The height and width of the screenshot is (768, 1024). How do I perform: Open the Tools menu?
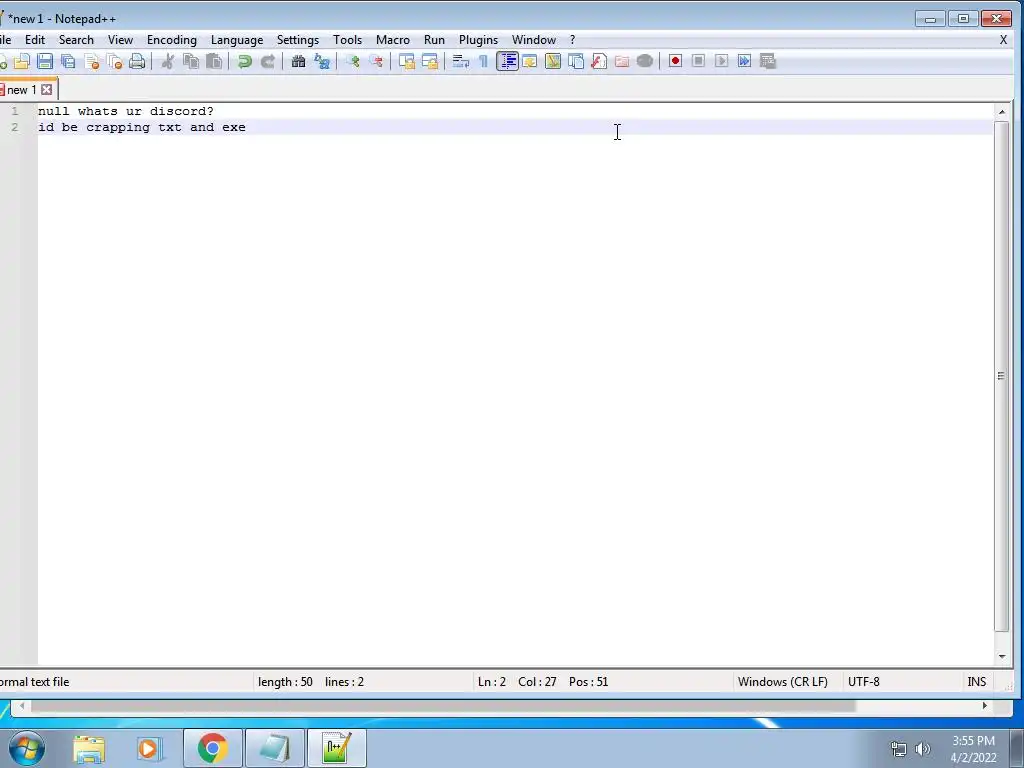(x=347, y=40)
